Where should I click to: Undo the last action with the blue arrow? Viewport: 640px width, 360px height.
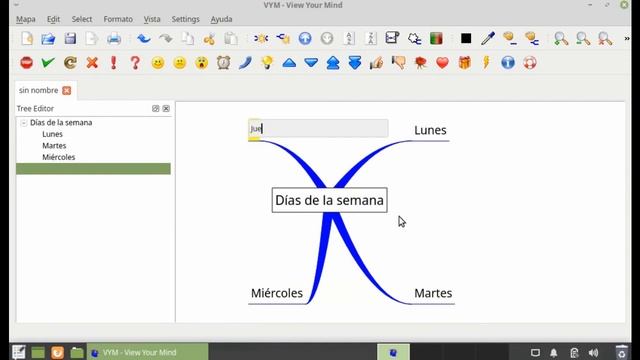pyautogui.click(x=144, y=38)
